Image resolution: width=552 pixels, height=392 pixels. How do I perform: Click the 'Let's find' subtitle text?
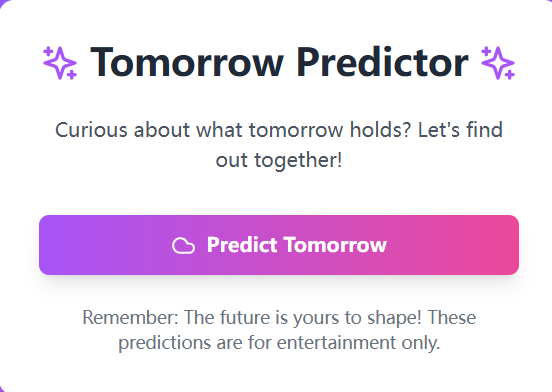460,129
